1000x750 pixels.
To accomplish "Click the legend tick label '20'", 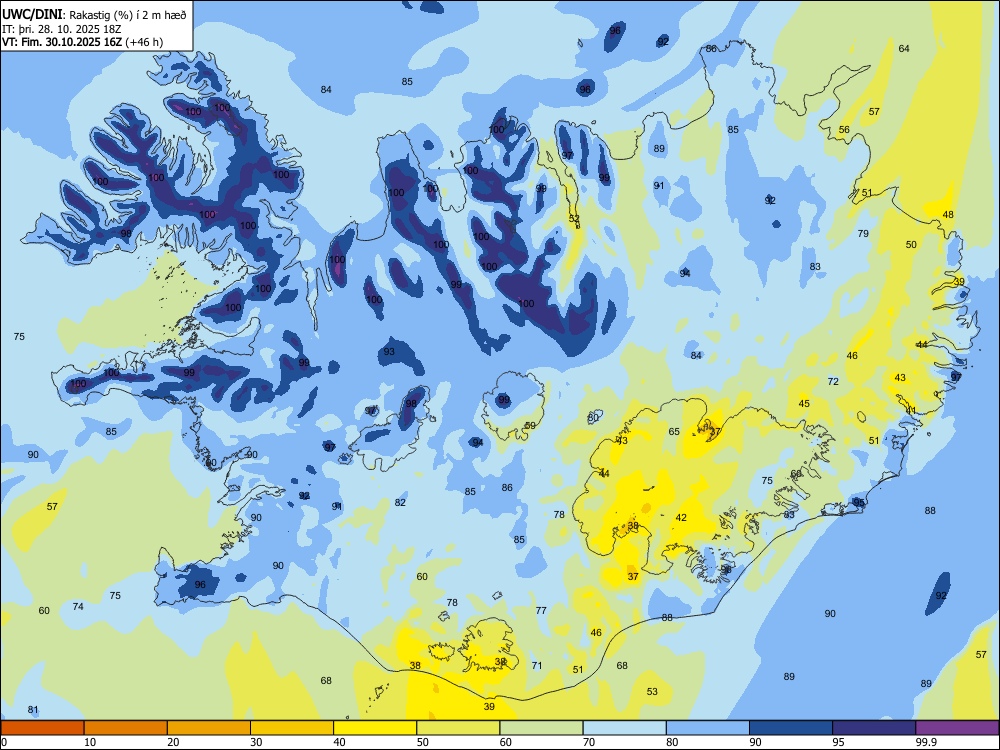I will 173,742.
